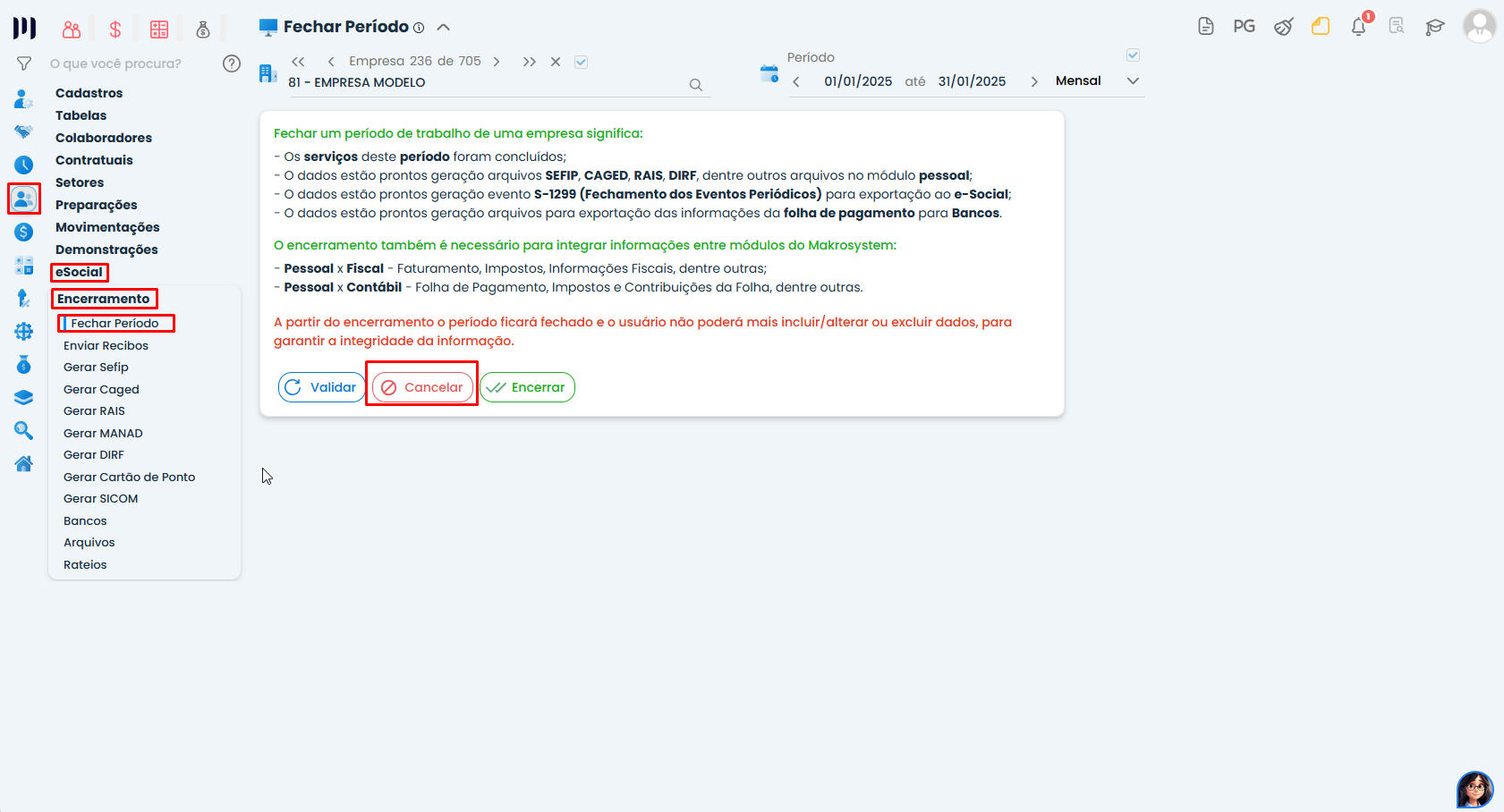The width and height of the screenshot is (1504, 812).
Task: Select Enviar Recibos submenu item
Action: click(x=106, y=345)
